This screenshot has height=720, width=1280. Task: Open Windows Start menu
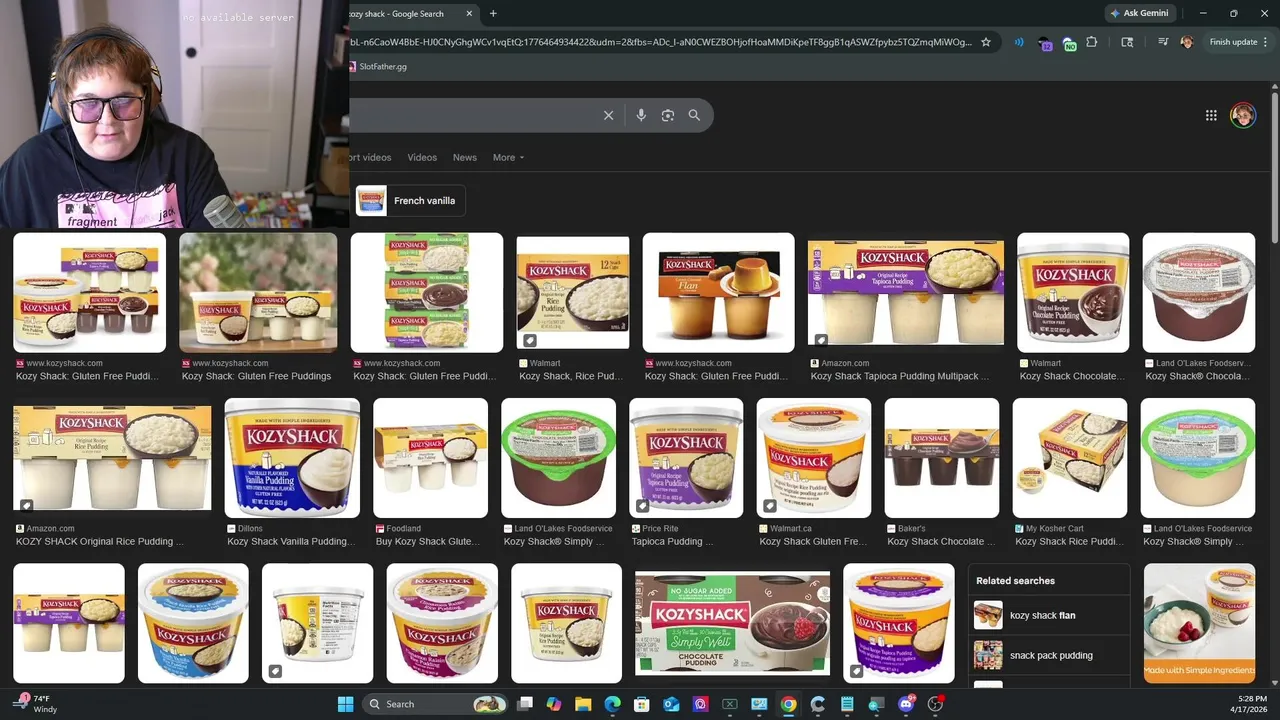pyautogui.click(x=345, y=704)
